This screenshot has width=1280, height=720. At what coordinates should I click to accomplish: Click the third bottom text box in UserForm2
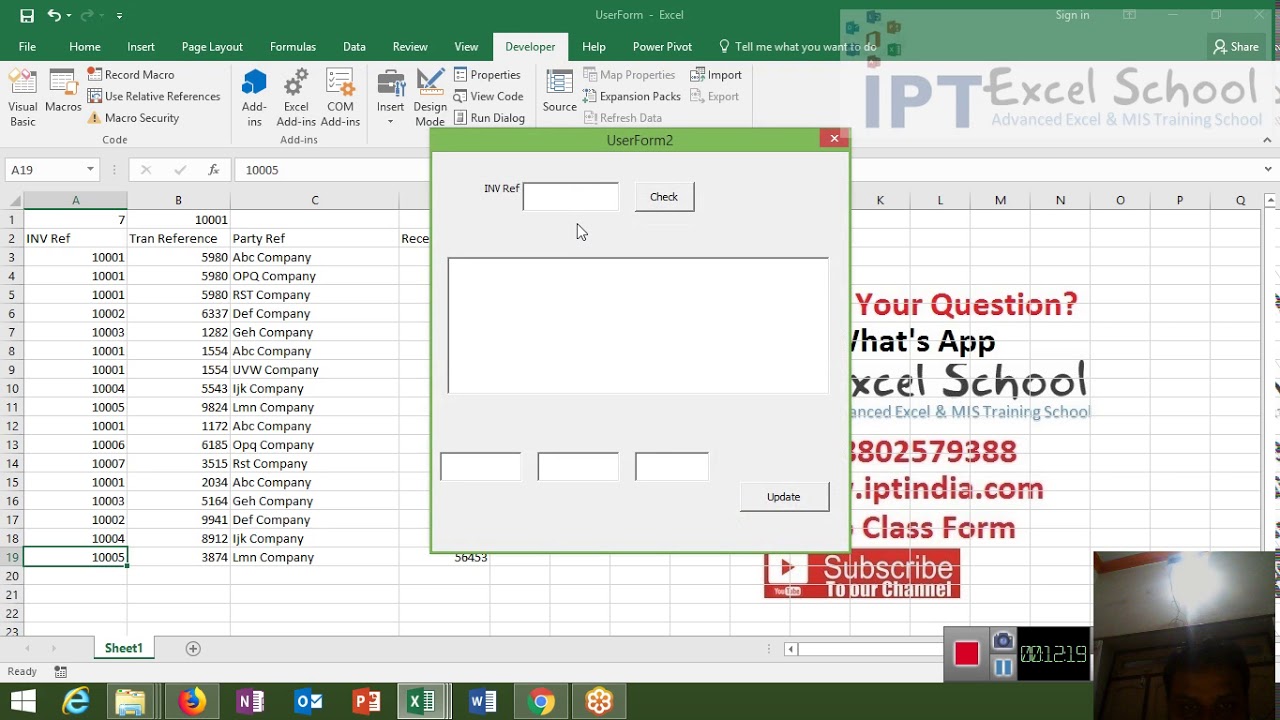point(672,466)
